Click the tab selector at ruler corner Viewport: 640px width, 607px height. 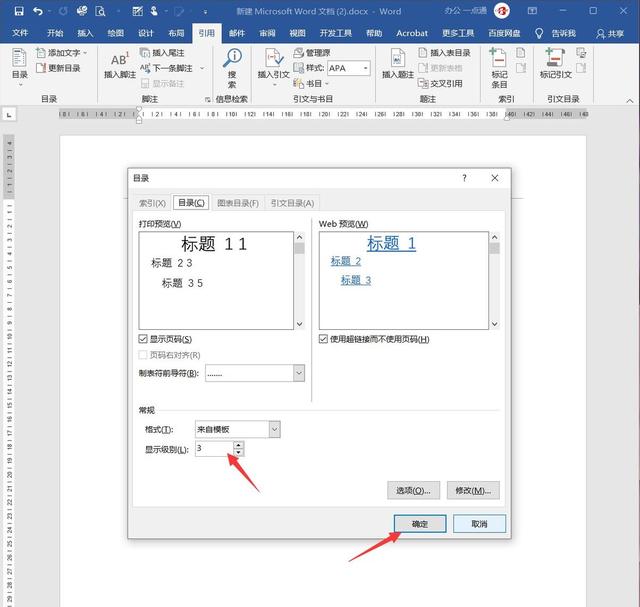tap(9, 115)
